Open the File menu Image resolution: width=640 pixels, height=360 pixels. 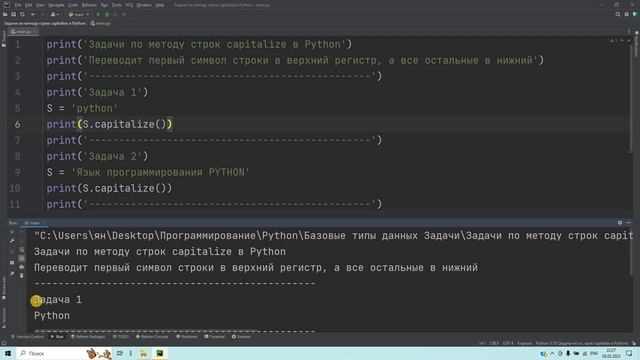(18, 5)
